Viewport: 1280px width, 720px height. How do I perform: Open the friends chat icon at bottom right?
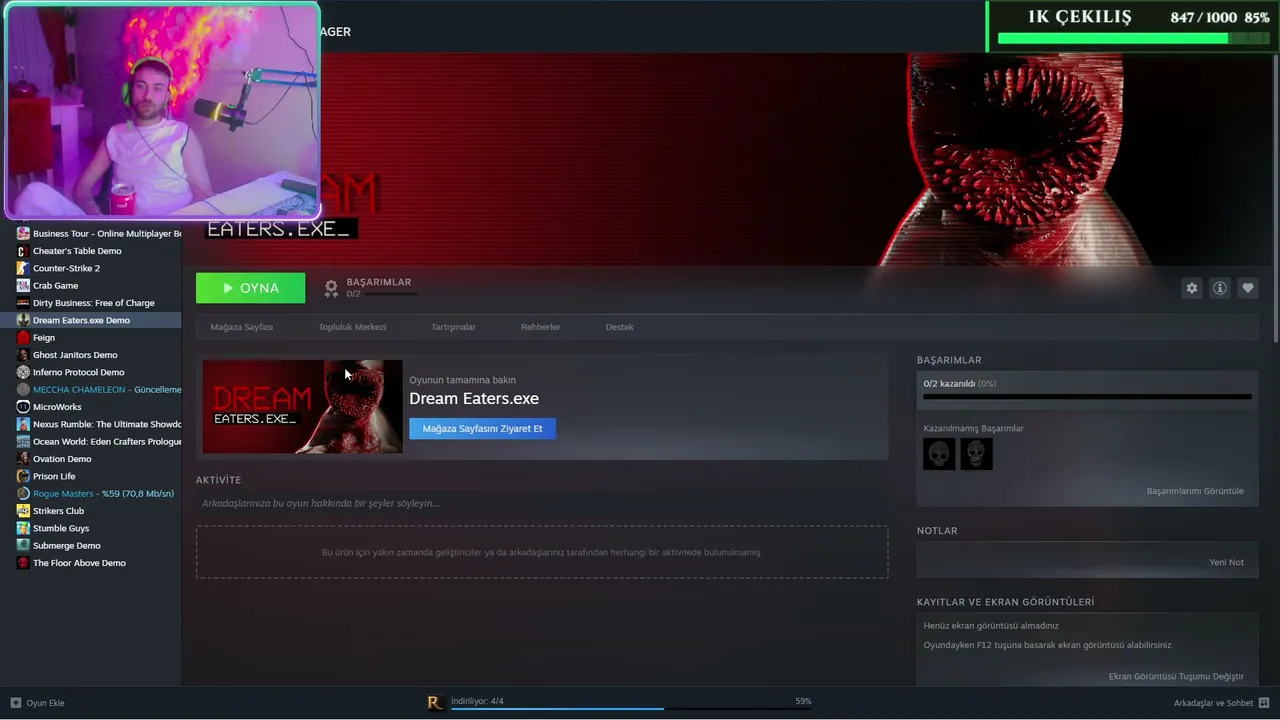coord(1264,703)
